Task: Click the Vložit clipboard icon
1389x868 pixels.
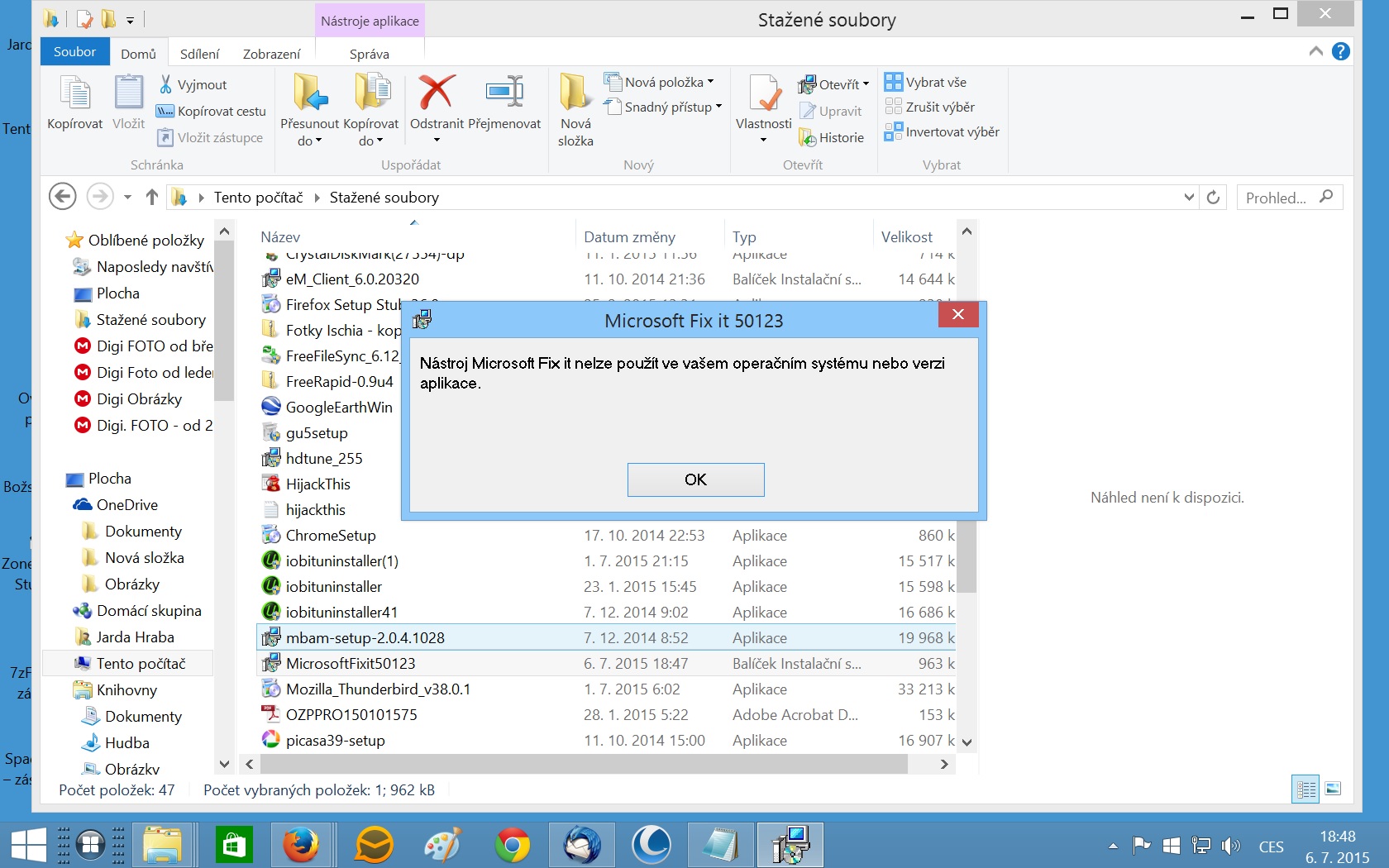Action: pyautogui.click(x=128, y=103)
